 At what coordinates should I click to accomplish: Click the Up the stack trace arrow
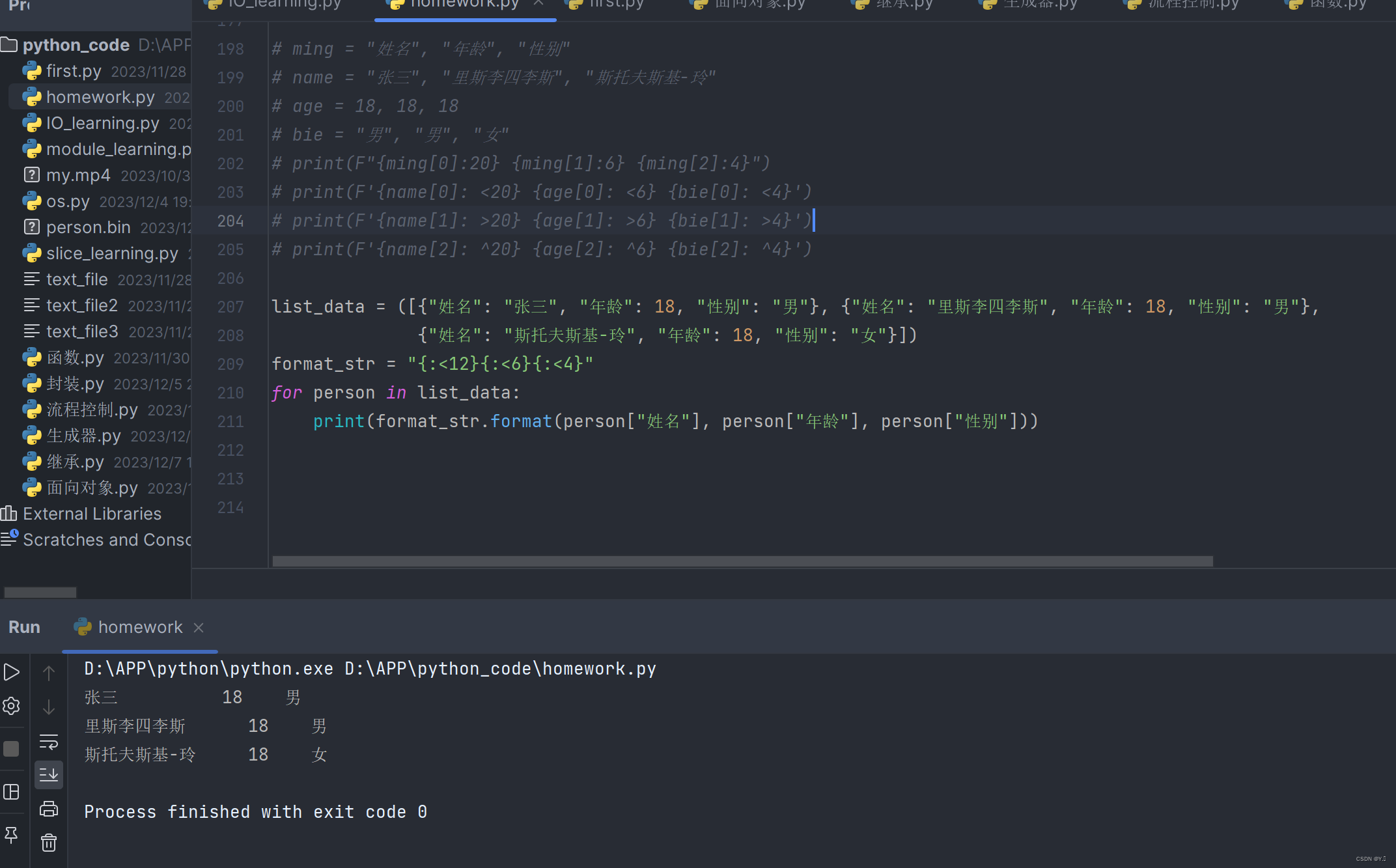(x=49, y=673)
